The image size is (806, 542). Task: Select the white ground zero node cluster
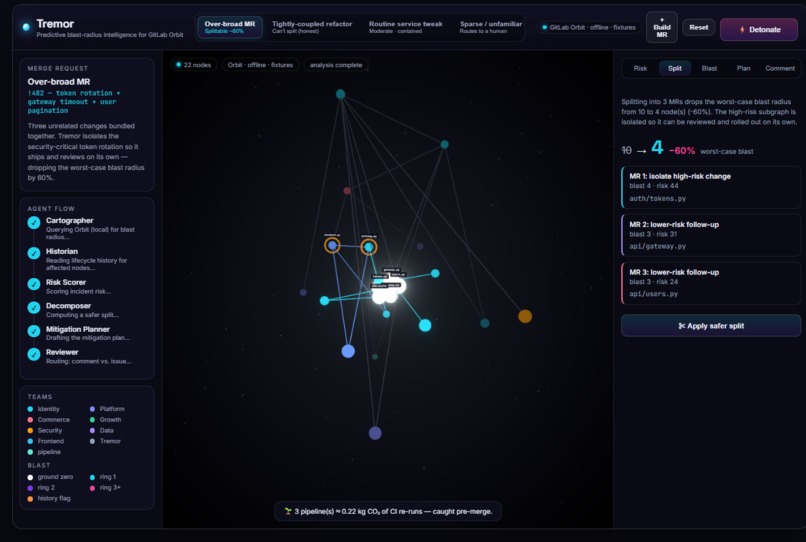[388, 290]
